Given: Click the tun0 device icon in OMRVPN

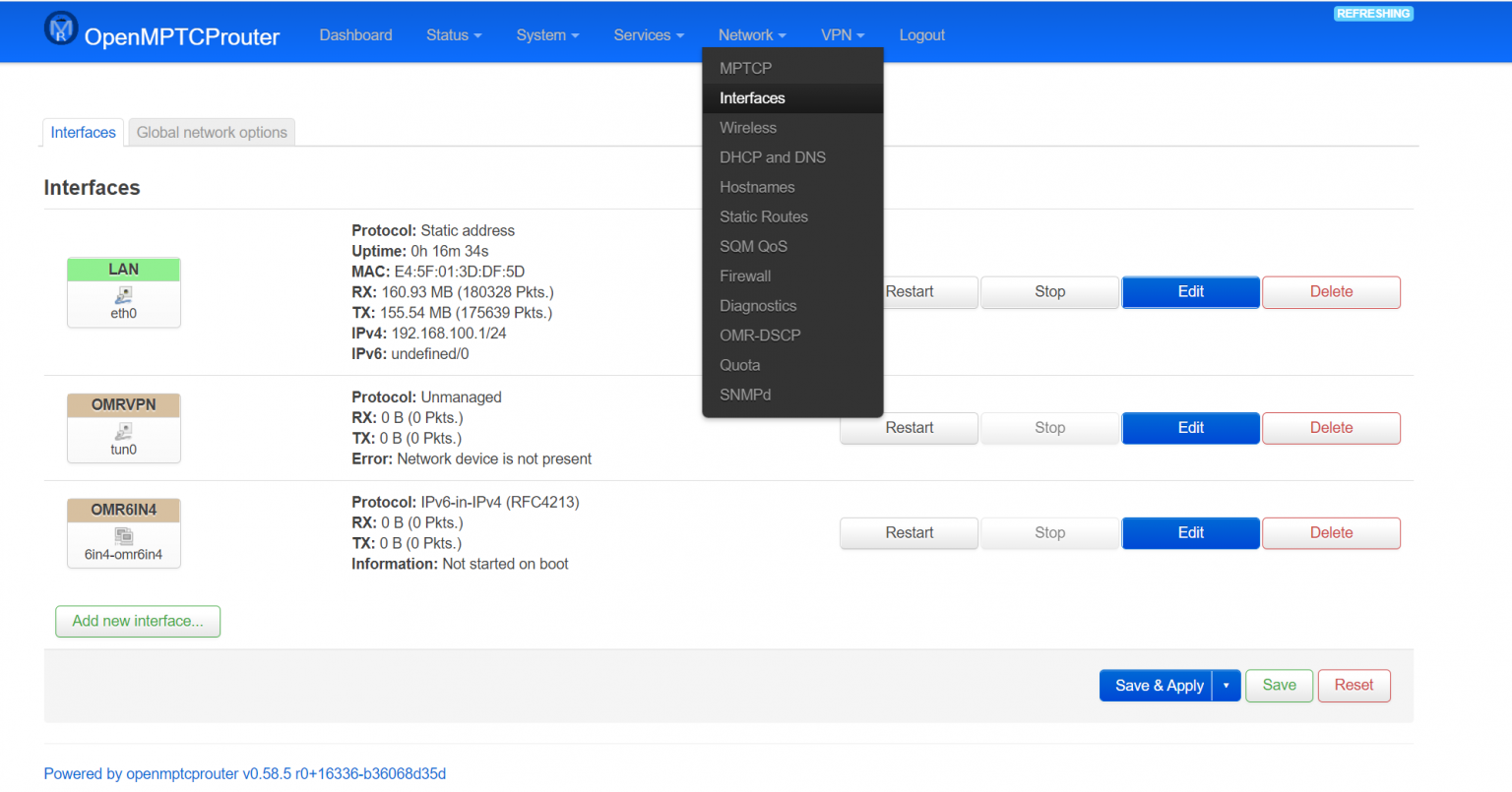Looking at the screenshot, I should click(x=123, y=430).
